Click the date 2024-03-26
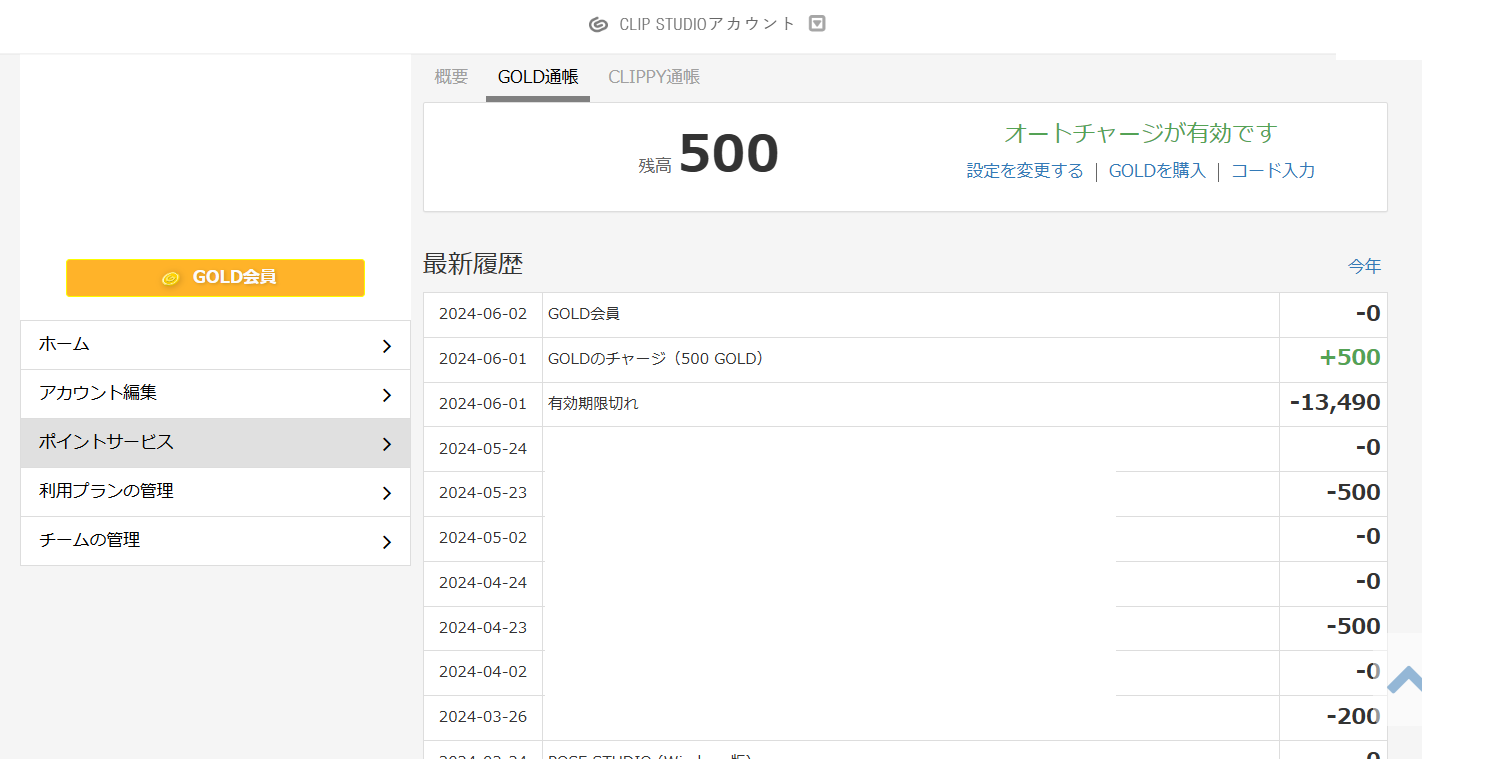Image resolution: width=1507 pixels, height=759 pixels. tap(483, 717)
